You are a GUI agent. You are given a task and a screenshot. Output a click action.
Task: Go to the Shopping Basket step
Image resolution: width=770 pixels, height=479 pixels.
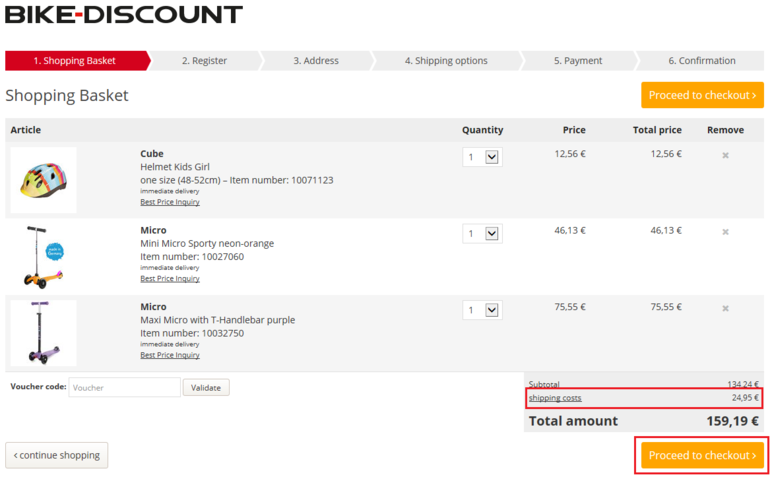(76, 60)
